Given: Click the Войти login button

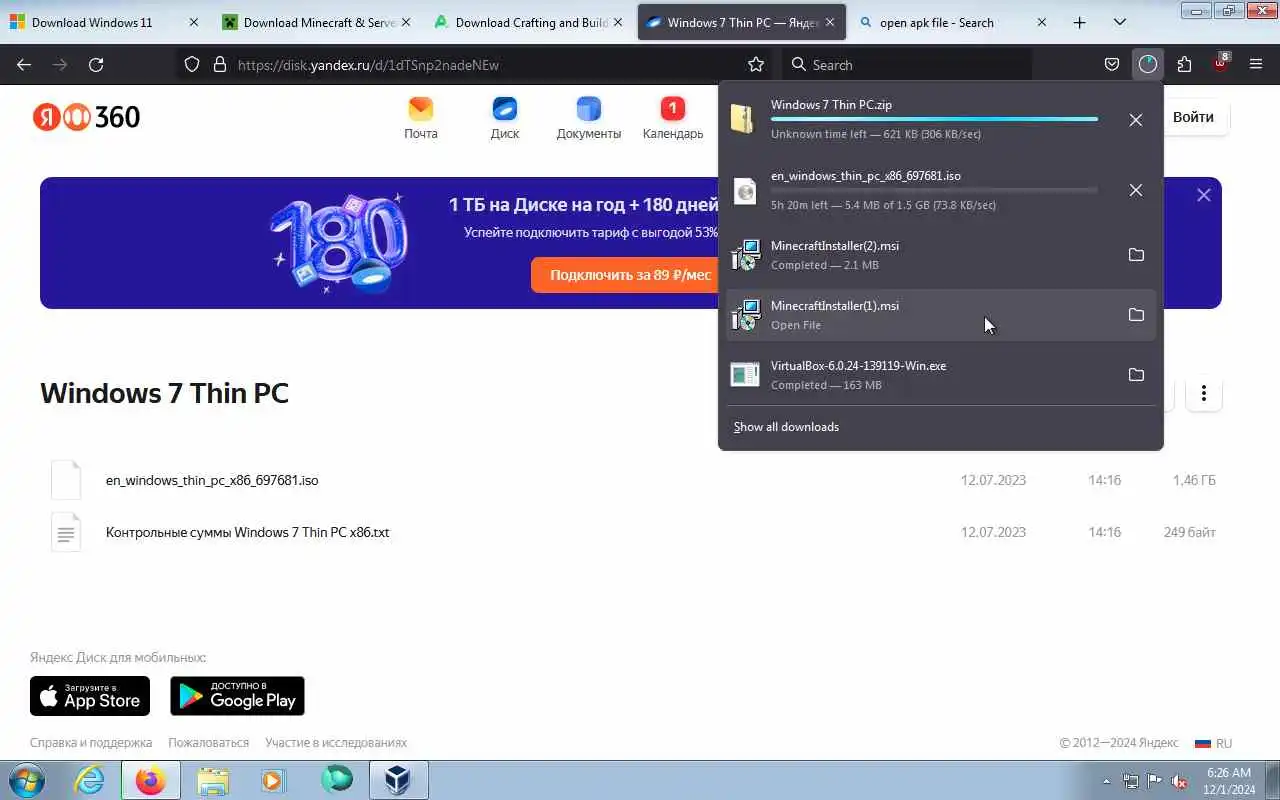Looking at the screenshot, I should [x=1193, y=117].
